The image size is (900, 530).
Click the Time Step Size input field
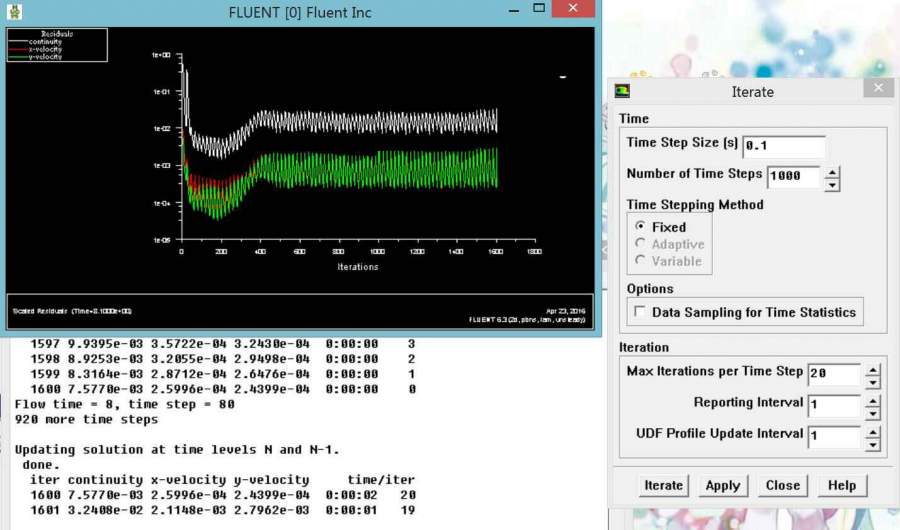(x=784, y=146)
